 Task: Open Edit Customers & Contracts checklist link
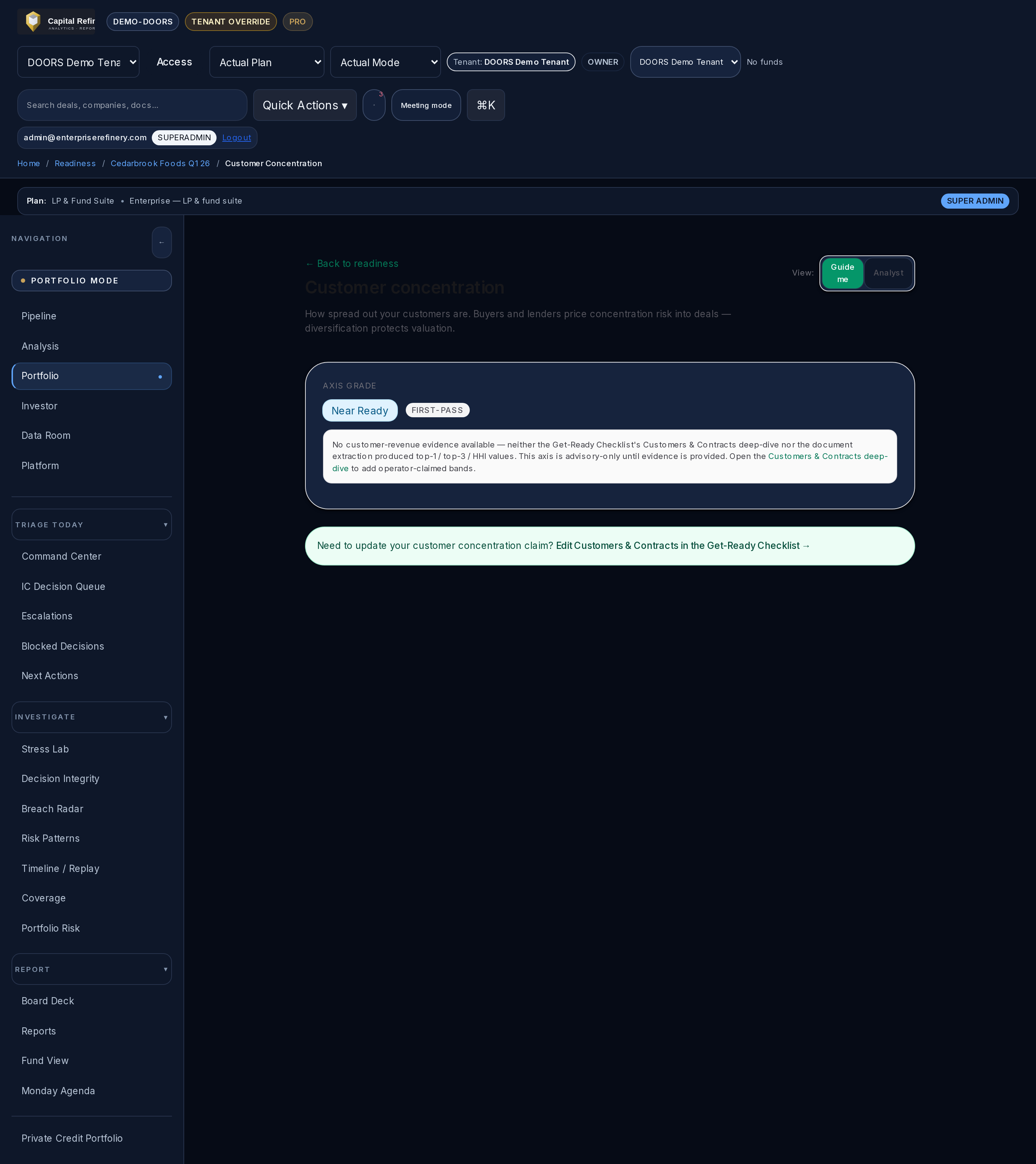682,546
